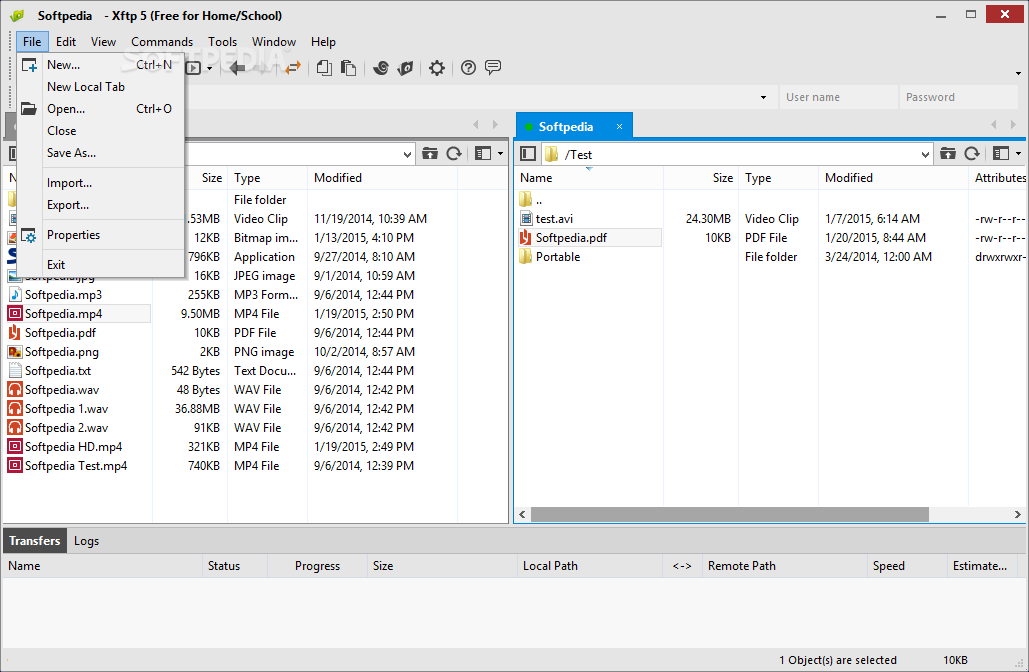Focus the Password field
Screen dimensions: 1029x672
coord(958,97)
